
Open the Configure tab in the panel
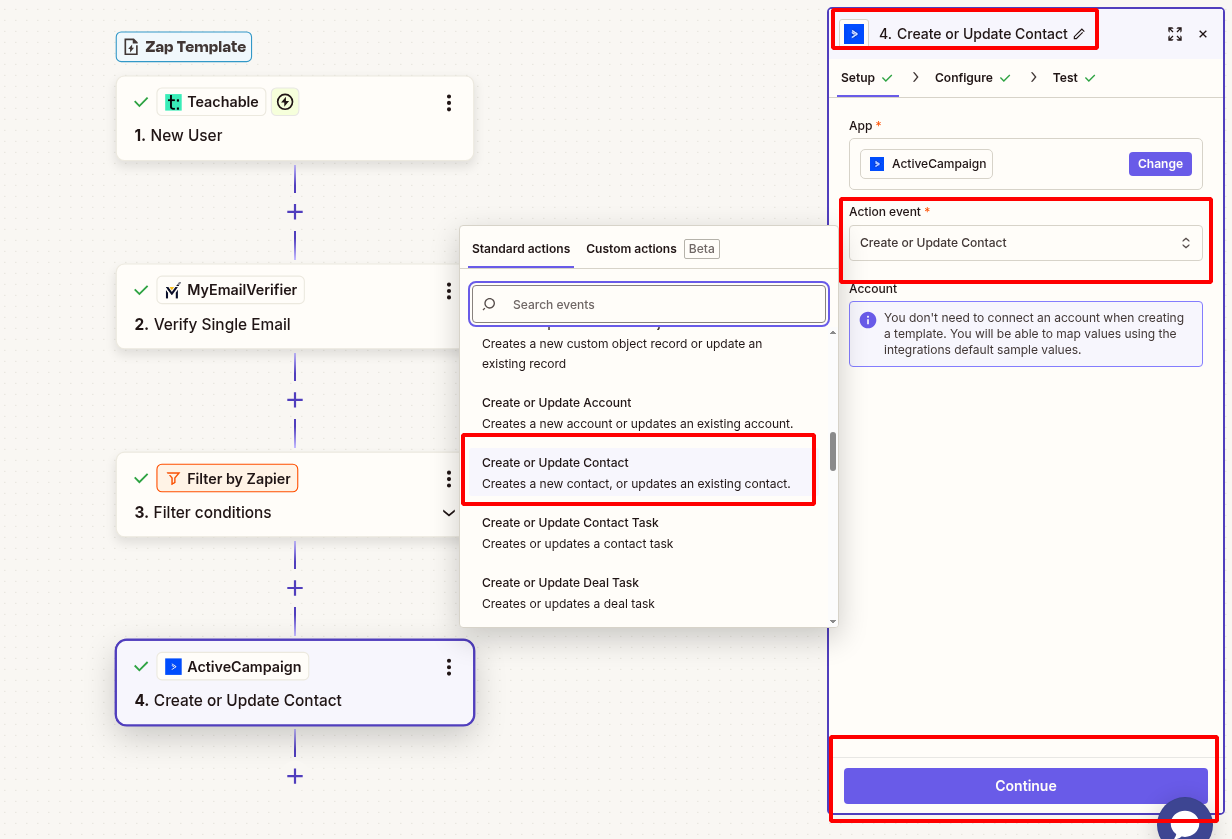[x=963, y=77]
